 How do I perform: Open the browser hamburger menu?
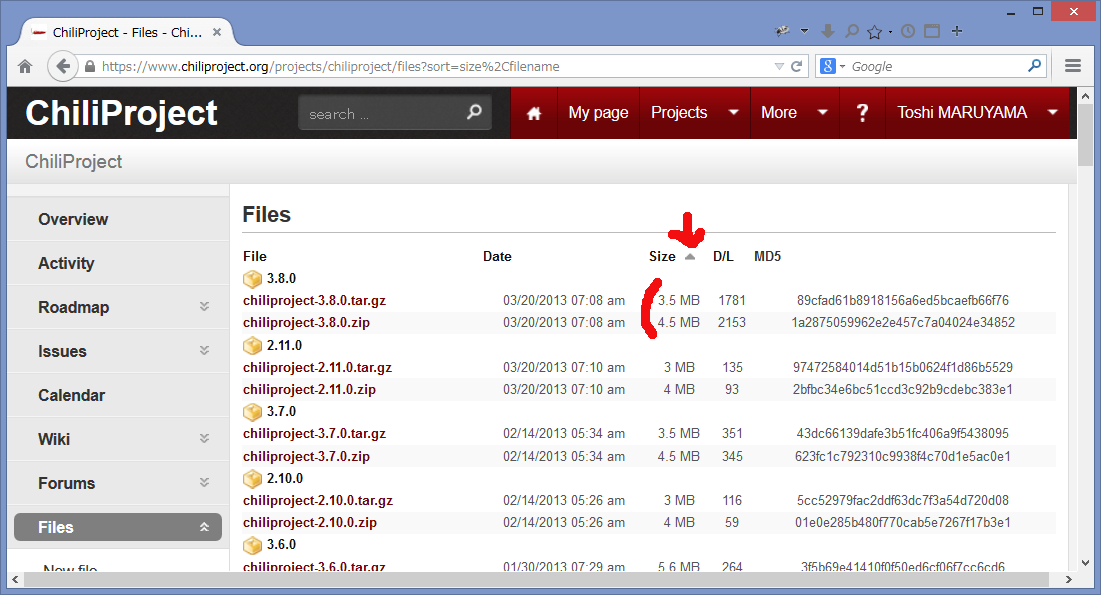[1072, 66]
